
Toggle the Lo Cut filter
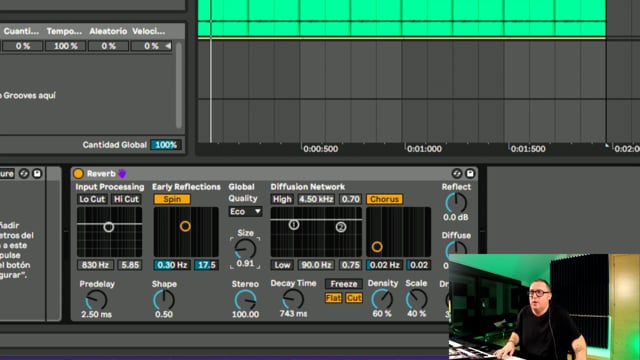pos(92,199)
